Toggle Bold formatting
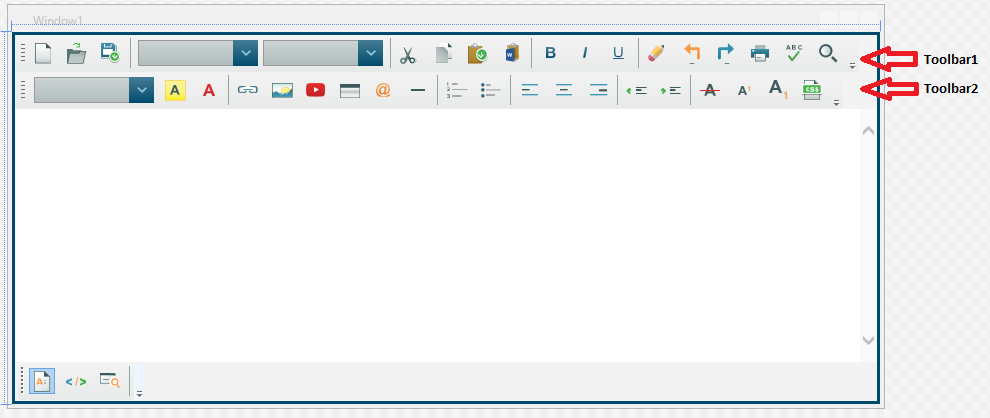This screenshot has width=990, height=418. 550,53
